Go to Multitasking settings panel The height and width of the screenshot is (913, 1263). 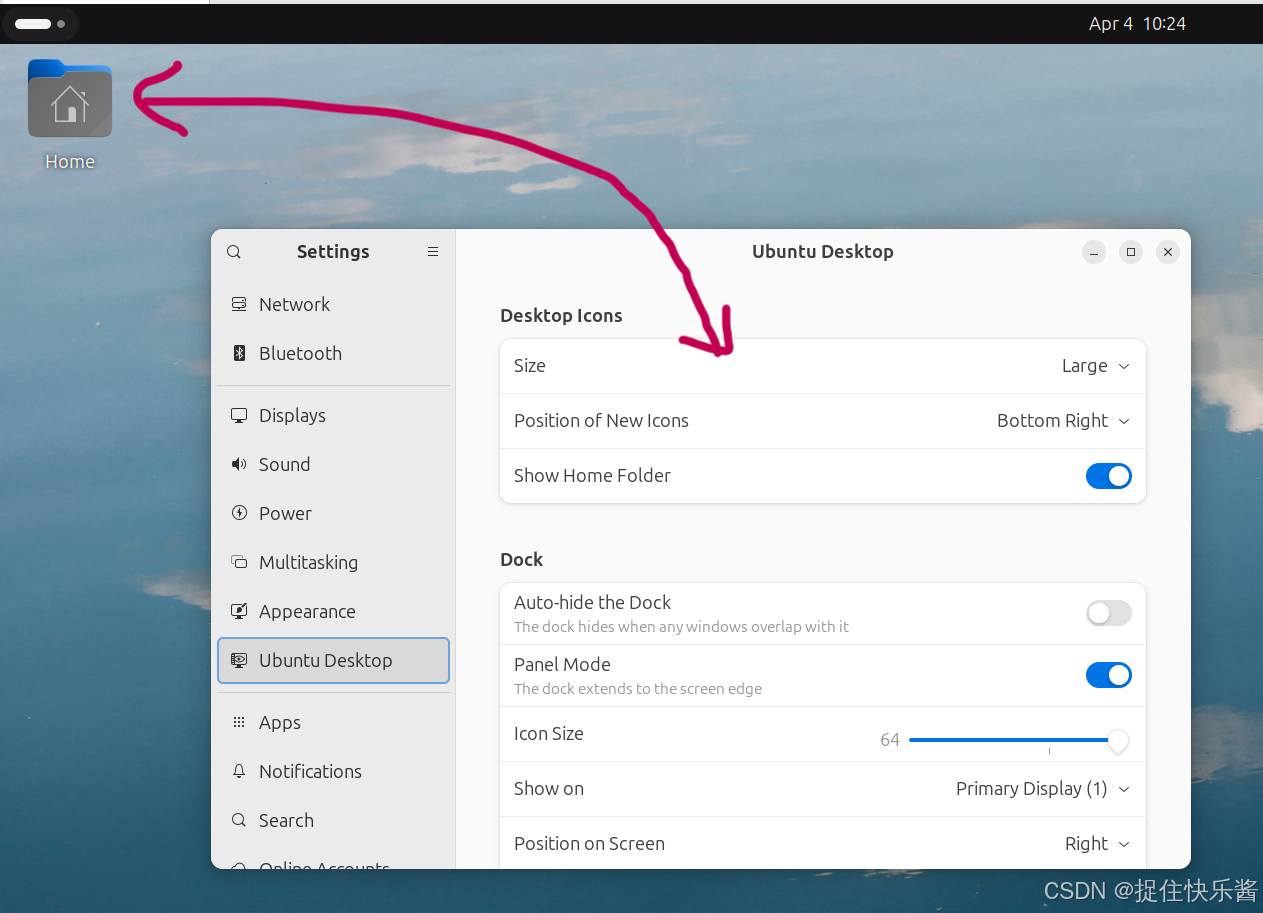pos(333,562)
